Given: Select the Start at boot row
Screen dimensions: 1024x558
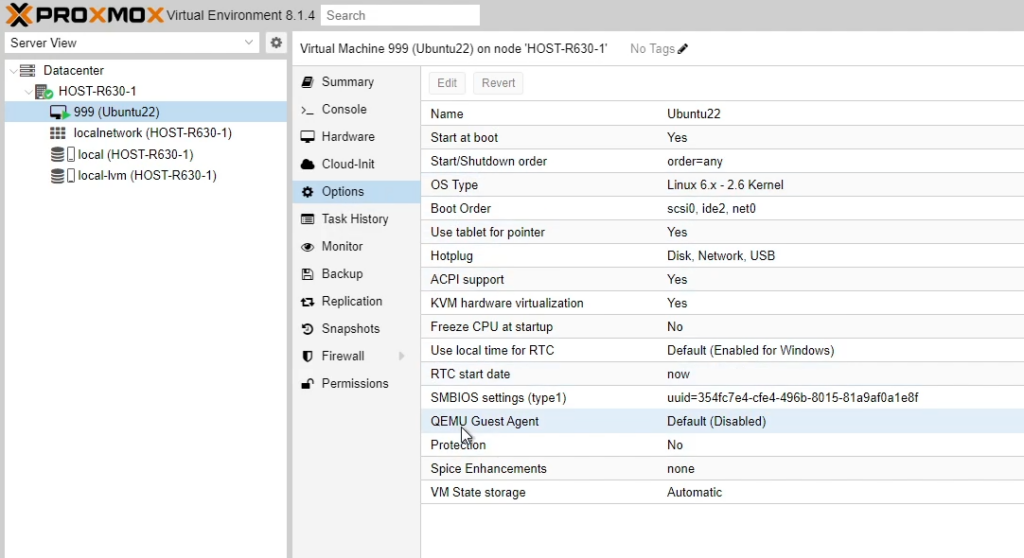Looking at the screenshot, I should 722,137.
